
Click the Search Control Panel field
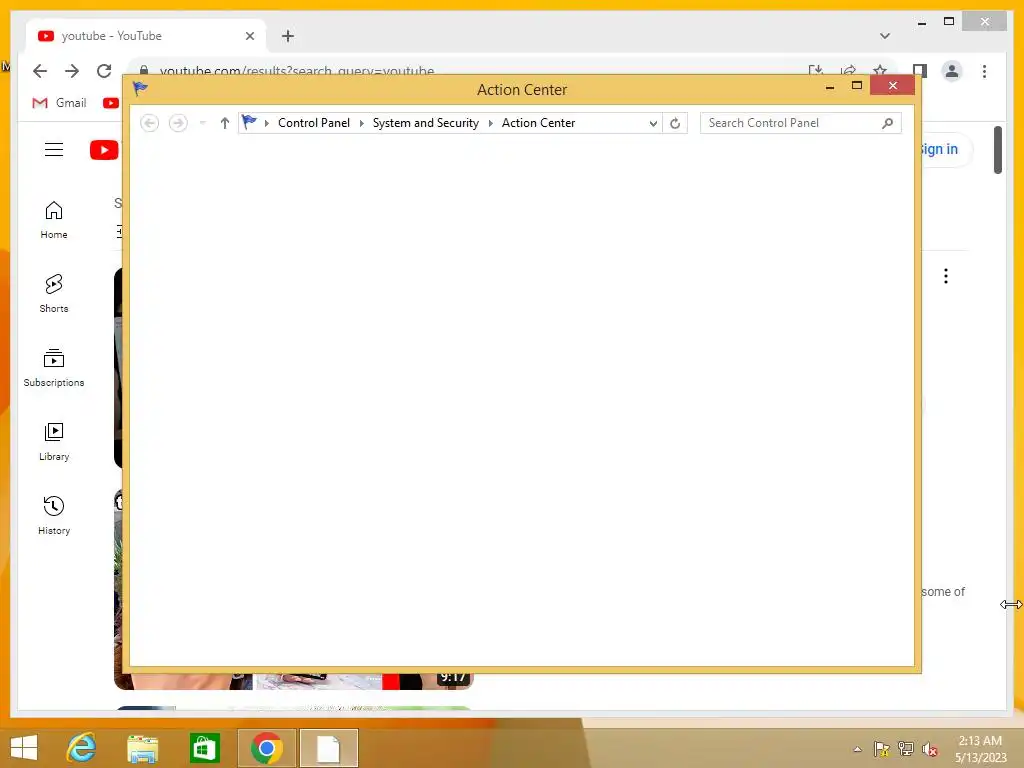pyautogui.click(x=801, y=123)
